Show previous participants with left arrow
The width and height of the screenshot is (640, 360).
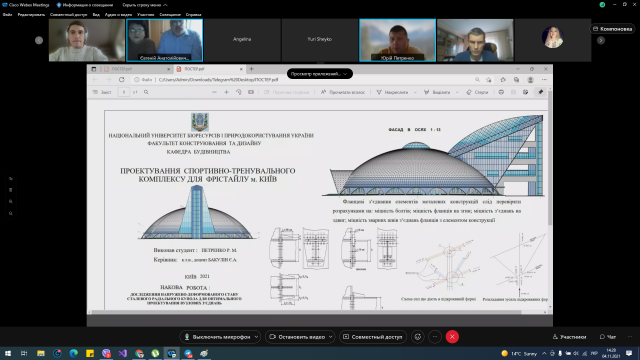[39, 40]
